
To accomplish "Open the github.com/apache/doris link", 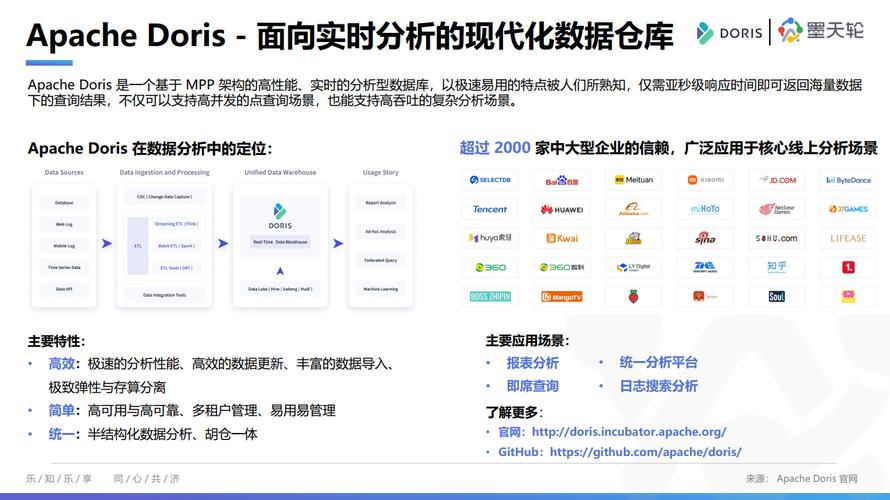I will click(645, 452).
